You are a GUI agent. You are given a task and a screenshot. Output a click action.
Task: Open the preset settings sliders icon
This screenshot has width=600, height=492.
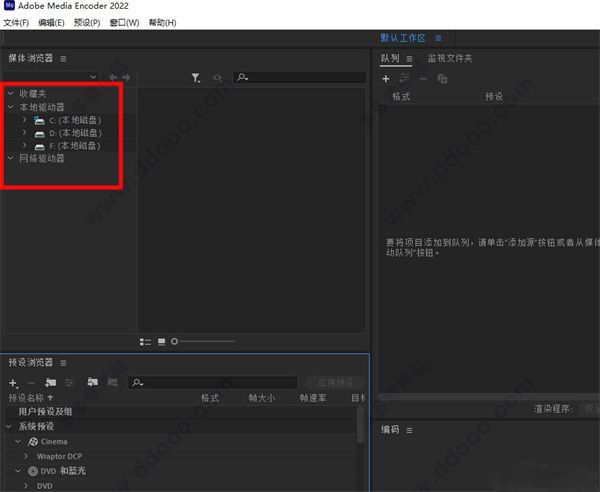[x=69, y=383]
